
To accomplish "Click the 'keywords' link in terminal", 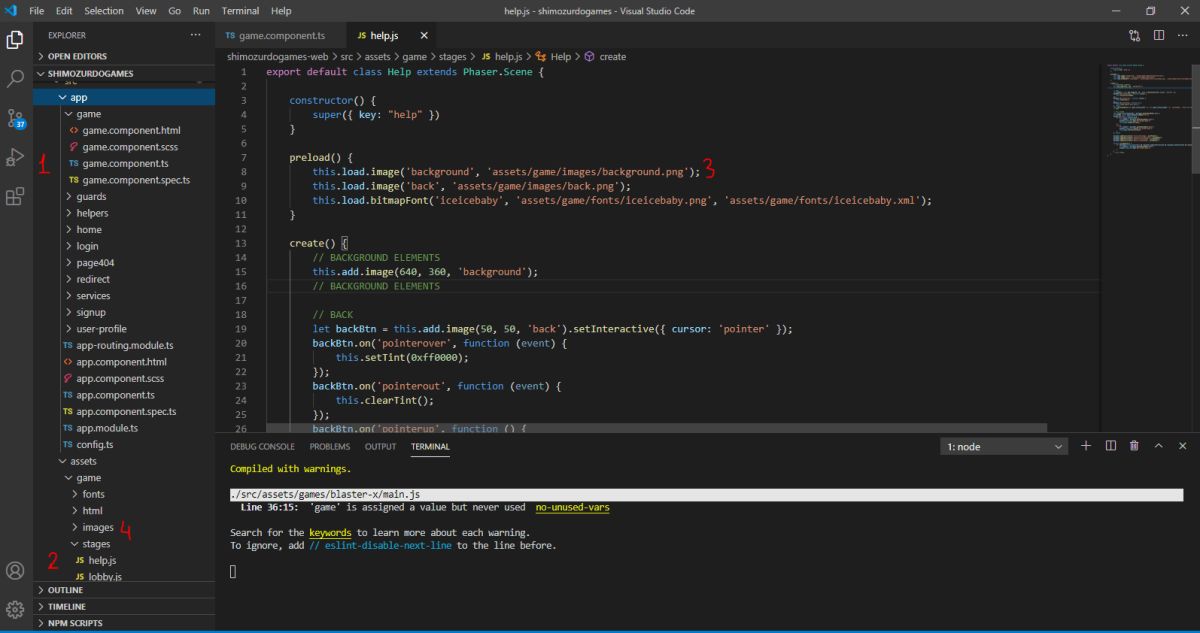I will pos(331,533).
